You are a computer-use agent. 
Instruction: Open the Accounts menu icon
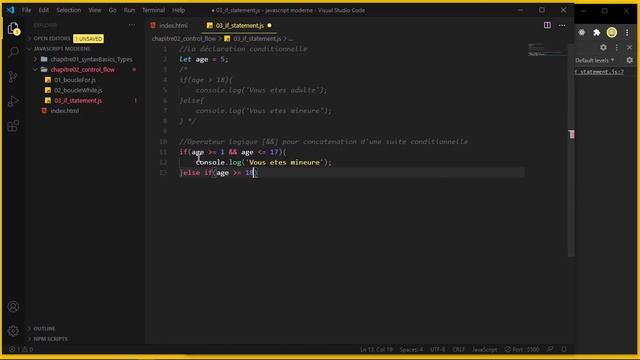point(13,307)
